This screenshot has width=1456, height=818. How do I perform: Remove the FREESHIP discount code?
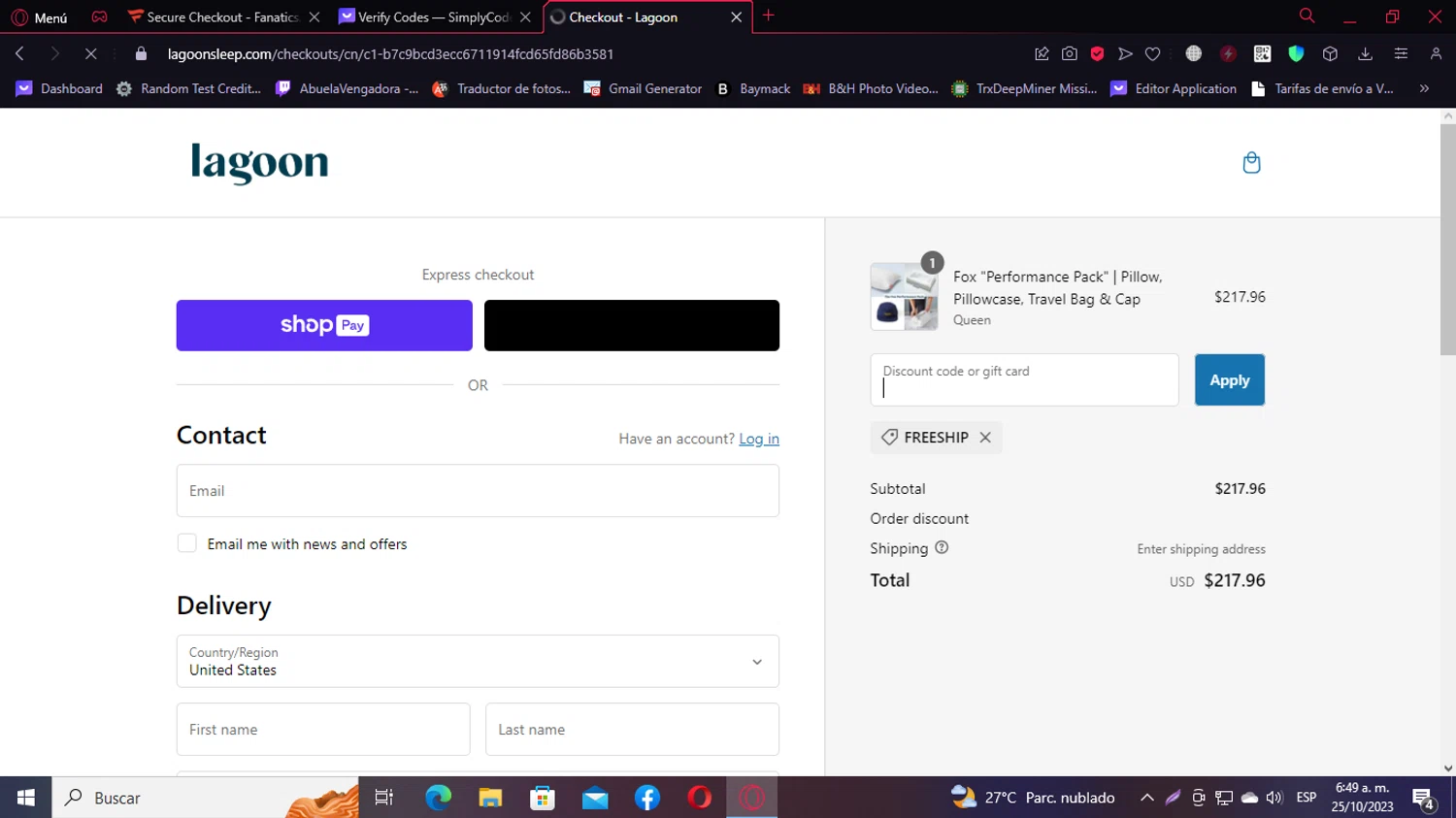985,438
